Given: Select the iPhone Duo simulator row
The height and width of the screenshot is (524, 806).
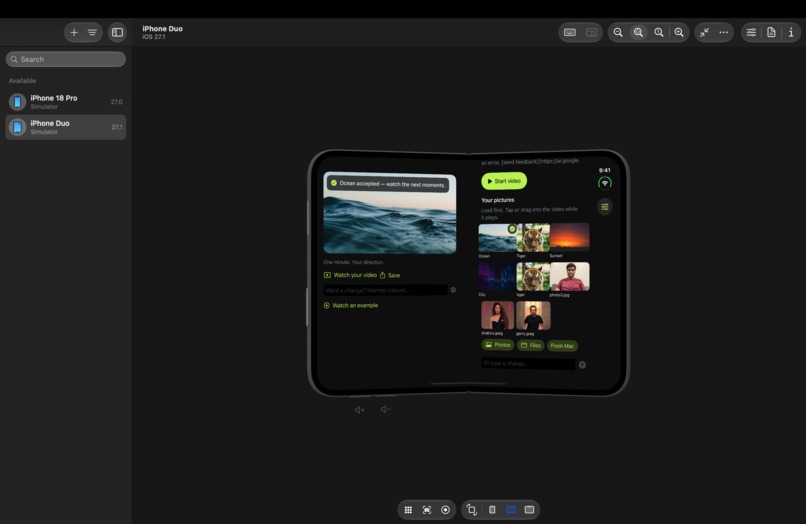Looking at the screenshot, I should tap(66, 127).
